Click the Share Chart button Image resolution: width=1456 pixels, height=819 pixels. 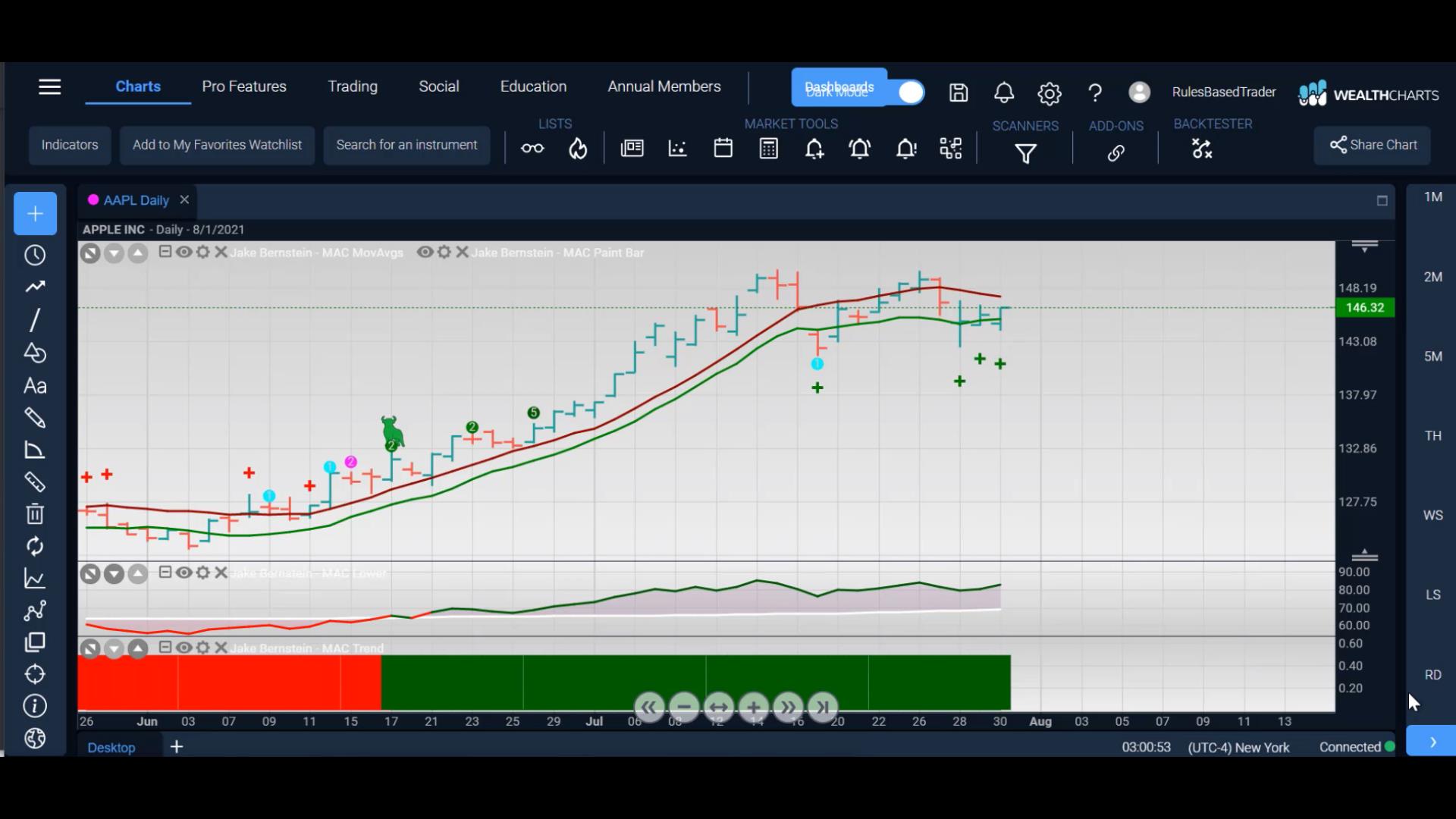[1373, 145]
